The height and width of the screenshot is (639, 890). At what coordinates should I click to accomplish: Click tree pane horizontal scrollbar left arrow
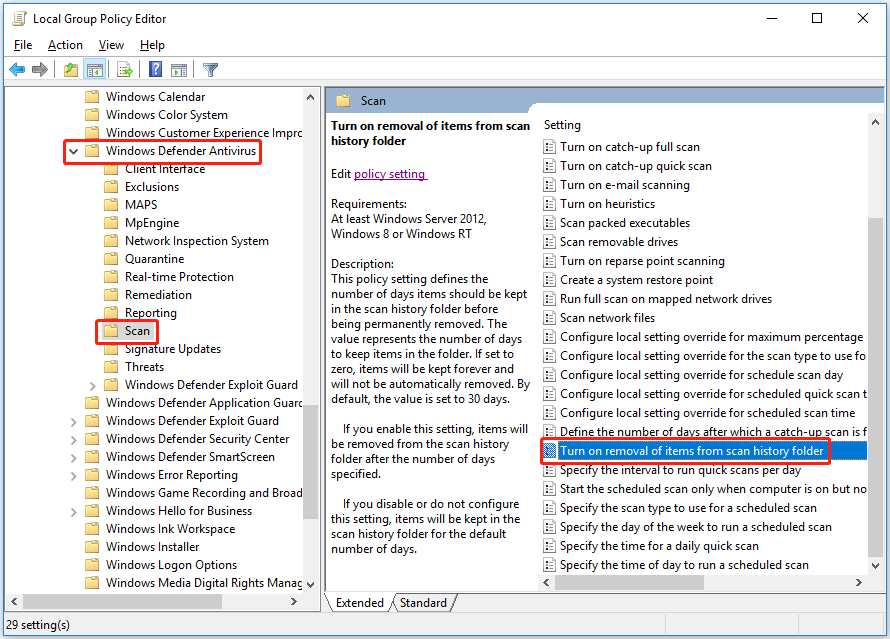[x=15, y=602]
